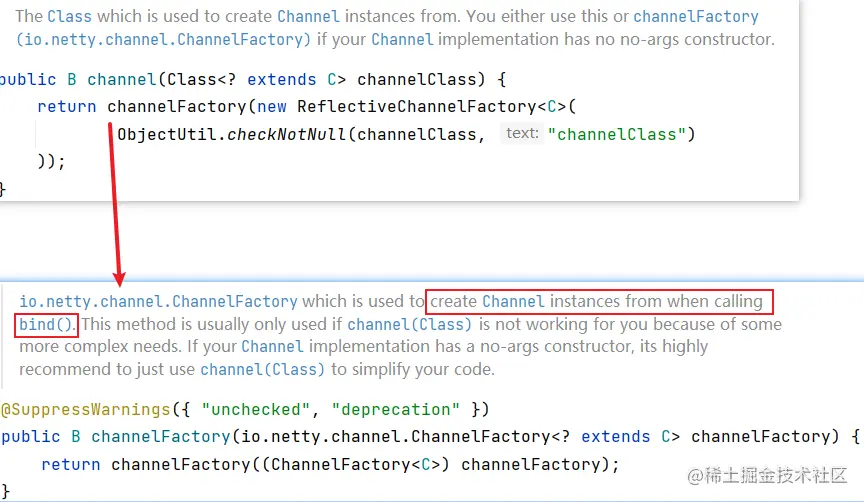Select the "unchecked" string literal

256,409
